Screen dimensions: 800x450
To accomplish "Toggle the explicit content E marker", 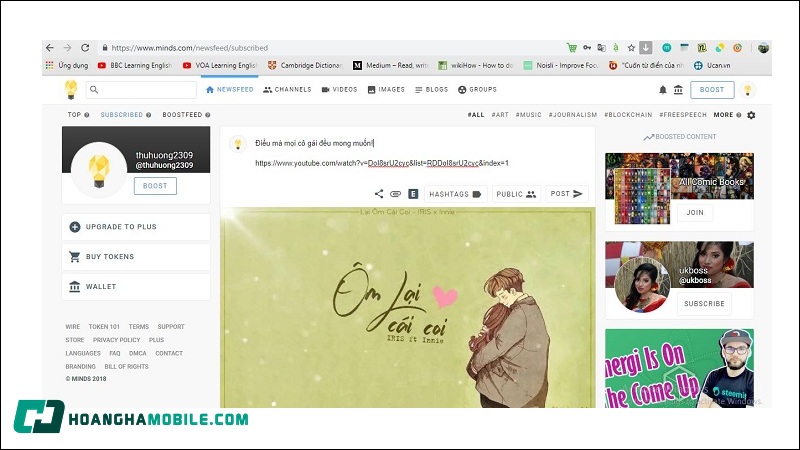I will [x=412, y=194].
